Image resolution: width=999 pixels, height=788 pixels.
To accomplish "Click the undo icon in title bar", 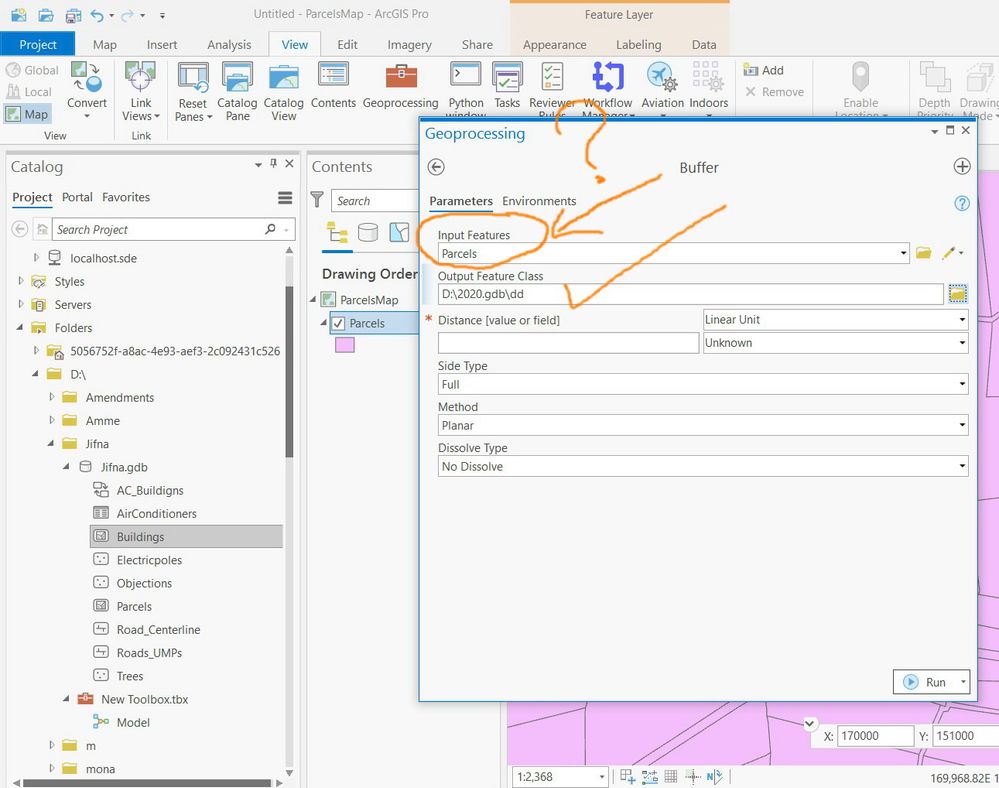I will click(x=97, y=14).
